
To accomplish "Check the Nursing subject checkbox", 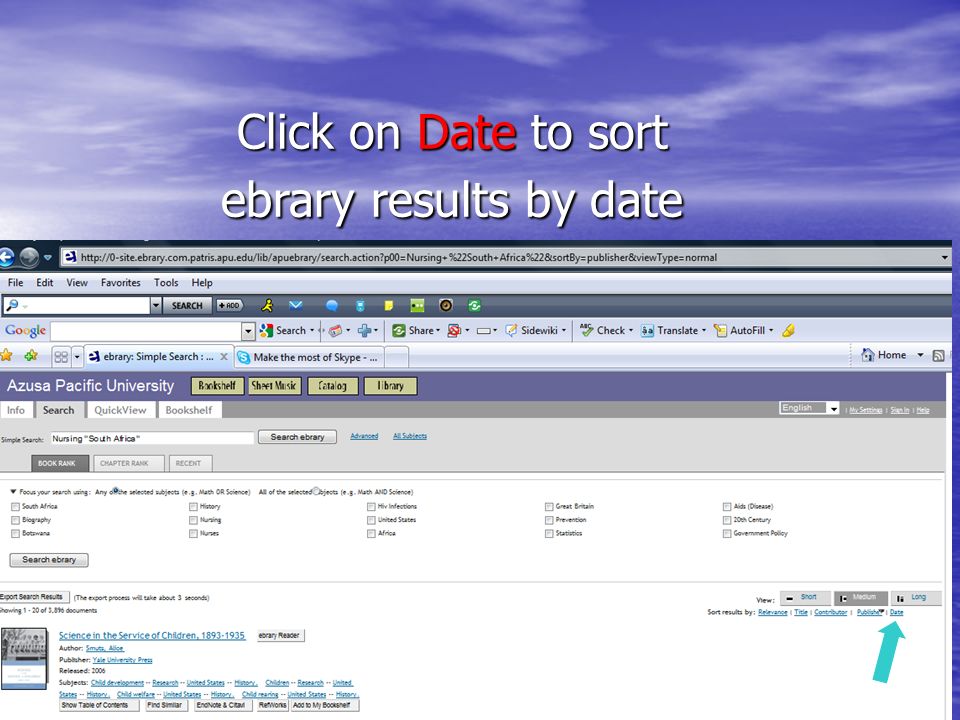I will [193, 520].
